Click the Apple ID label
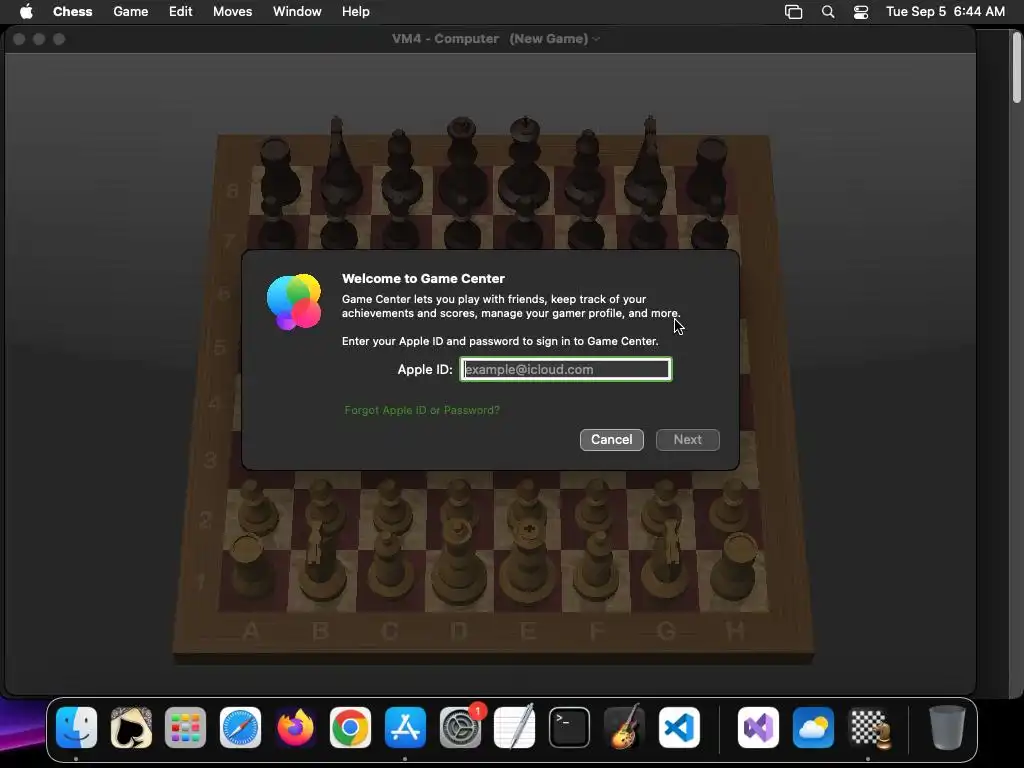1024x768 pixels. coord(424,370)
